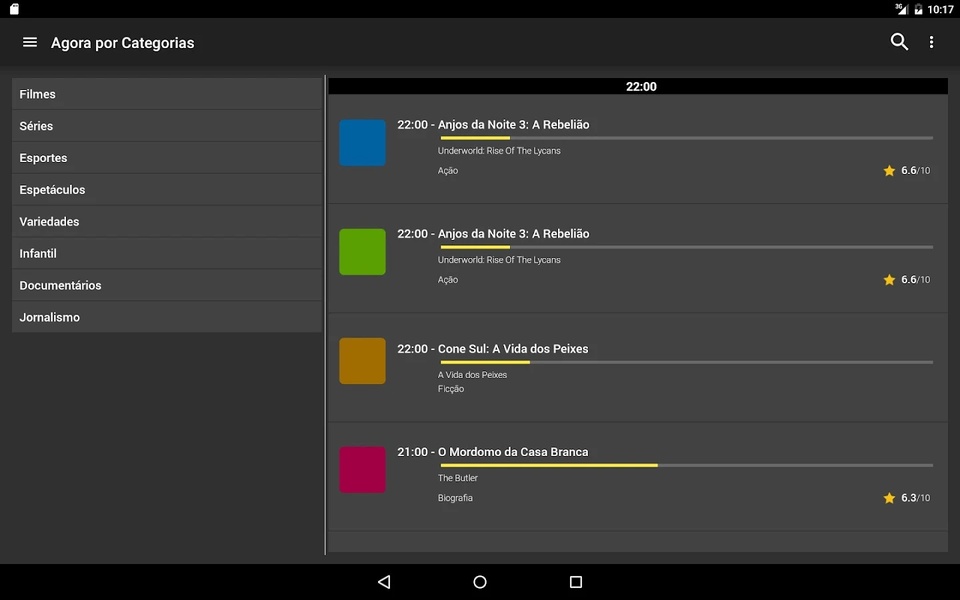Tap the star icon beside 6.3/10 rating

889,498
